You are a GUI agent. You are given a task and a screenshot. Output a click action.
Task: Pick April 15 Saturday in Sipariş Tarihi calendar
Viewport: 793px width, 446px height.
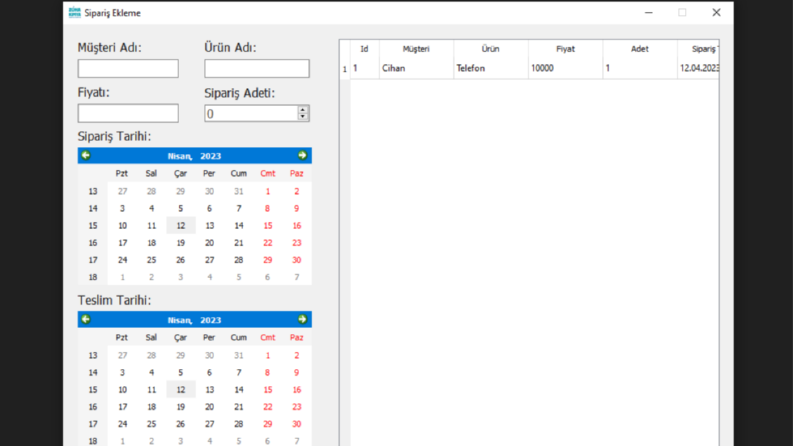(x=268, y=226)
